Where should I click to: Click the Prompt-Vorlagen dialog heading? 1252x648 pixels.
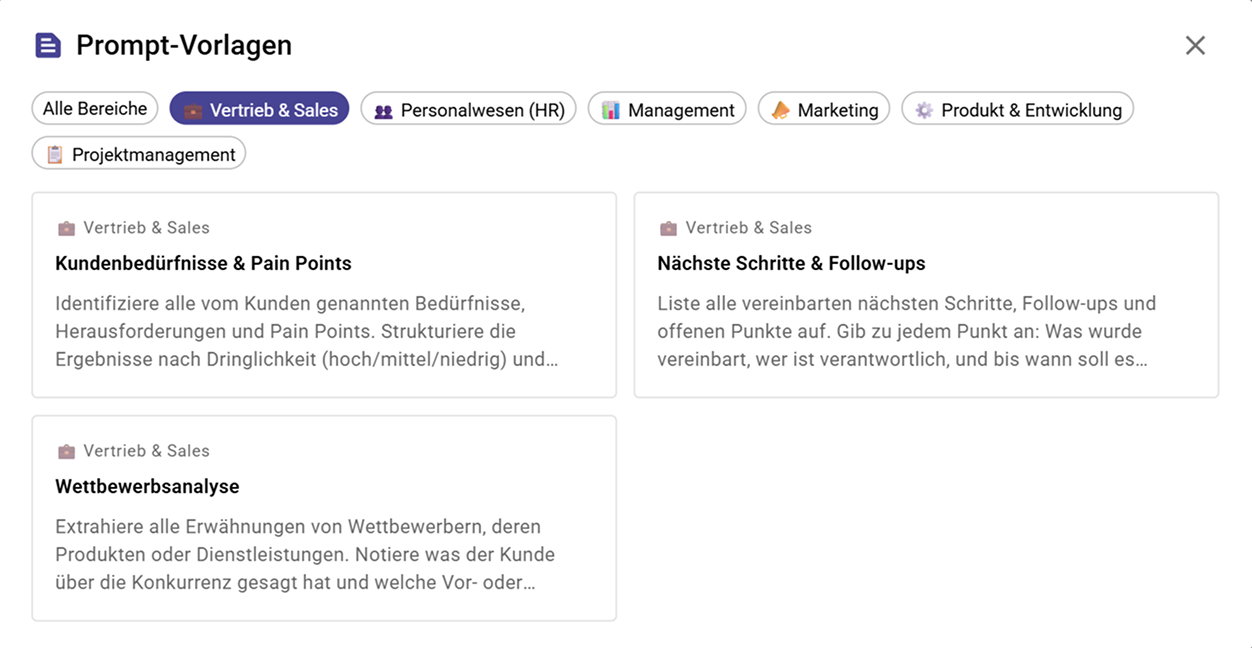pyautogui.click(x=184, y=45)
